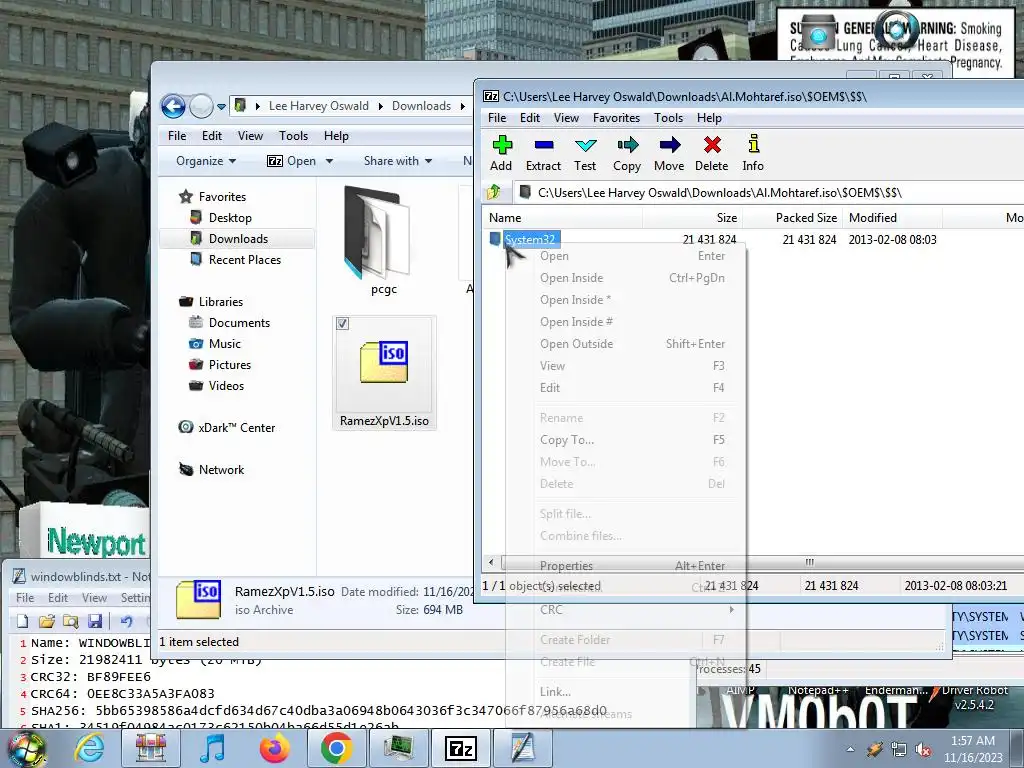Open the 7-Zip Favorites menu

point(616,118)
